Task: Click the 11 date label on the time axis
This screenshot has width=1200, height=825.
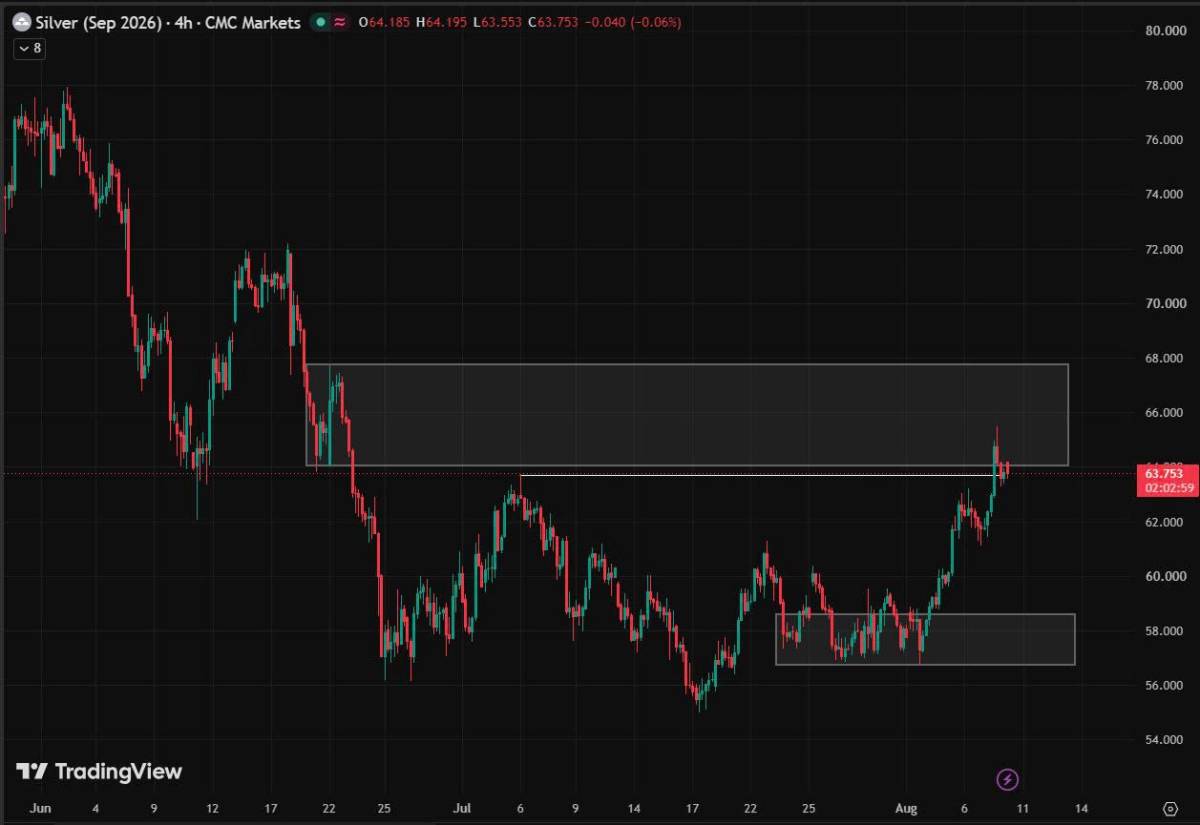Action: pos(1022,807)
